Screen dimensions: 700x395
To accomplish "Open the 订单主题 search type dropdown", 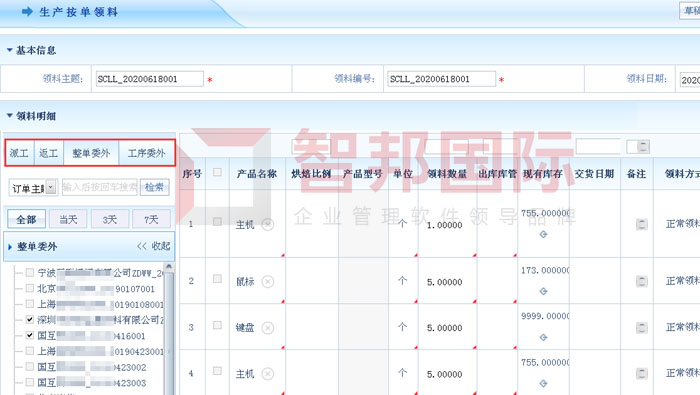I will click(x=51, y=187).
